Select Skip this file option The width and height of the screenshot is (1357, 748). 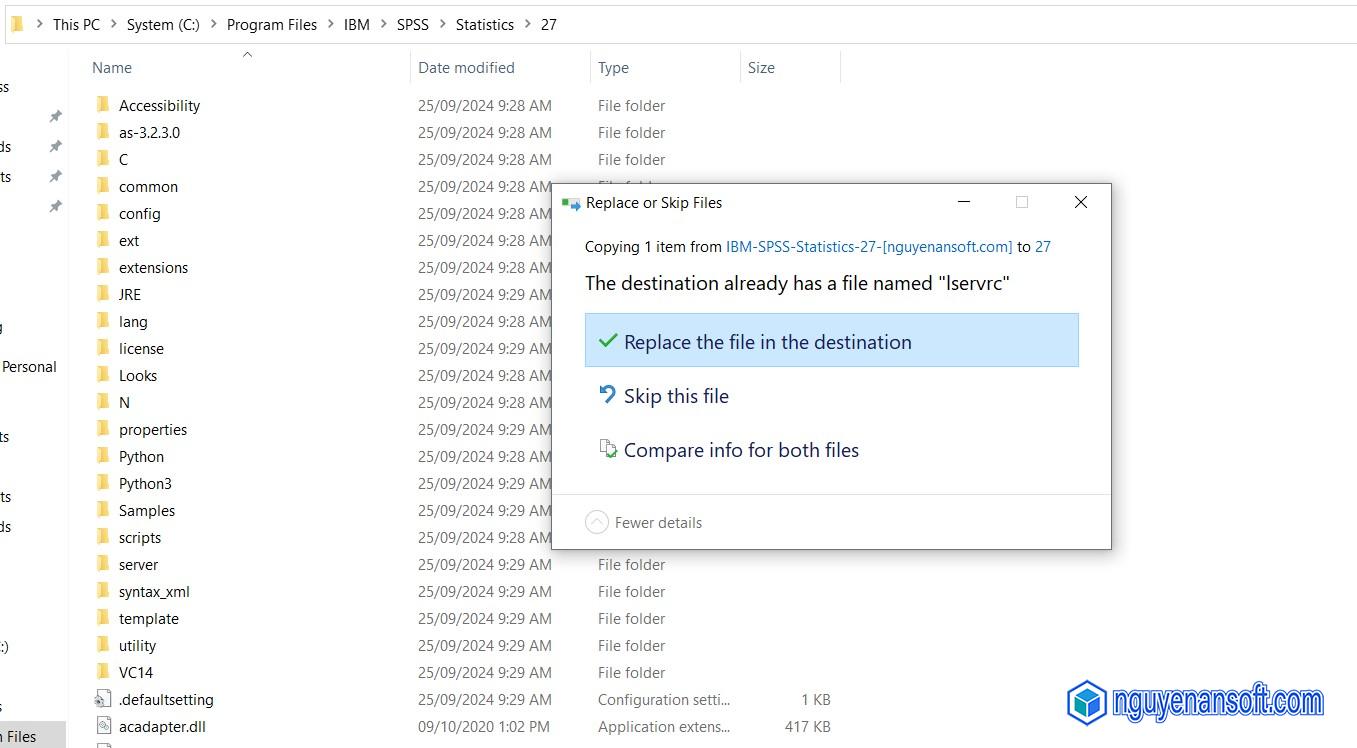[x=831, y=396]
